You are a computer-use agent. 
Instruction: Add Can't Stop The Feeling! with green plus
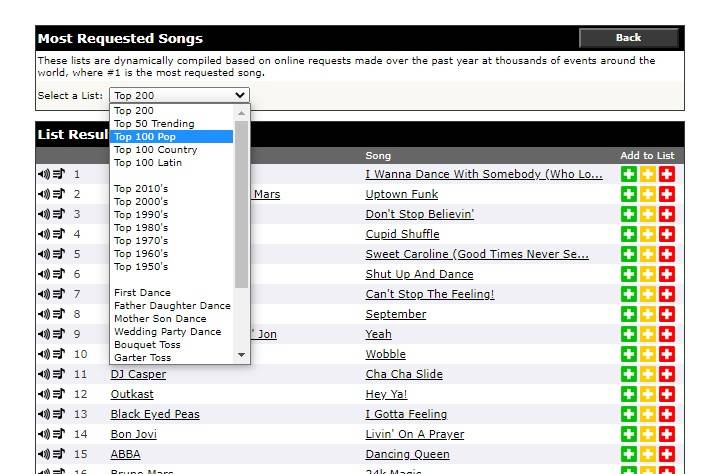pyautogui.click(x=629, y=294)
